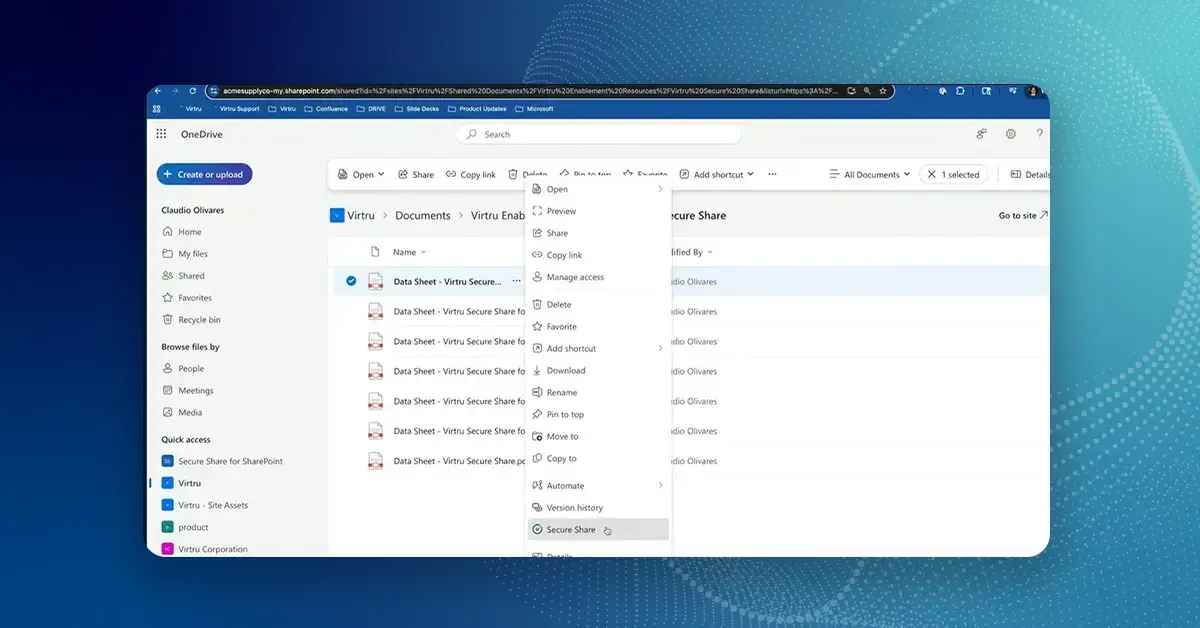Click the OneDrive Search input field
This screenshot has height=628, width=1200.
click(x=600, y=134)
